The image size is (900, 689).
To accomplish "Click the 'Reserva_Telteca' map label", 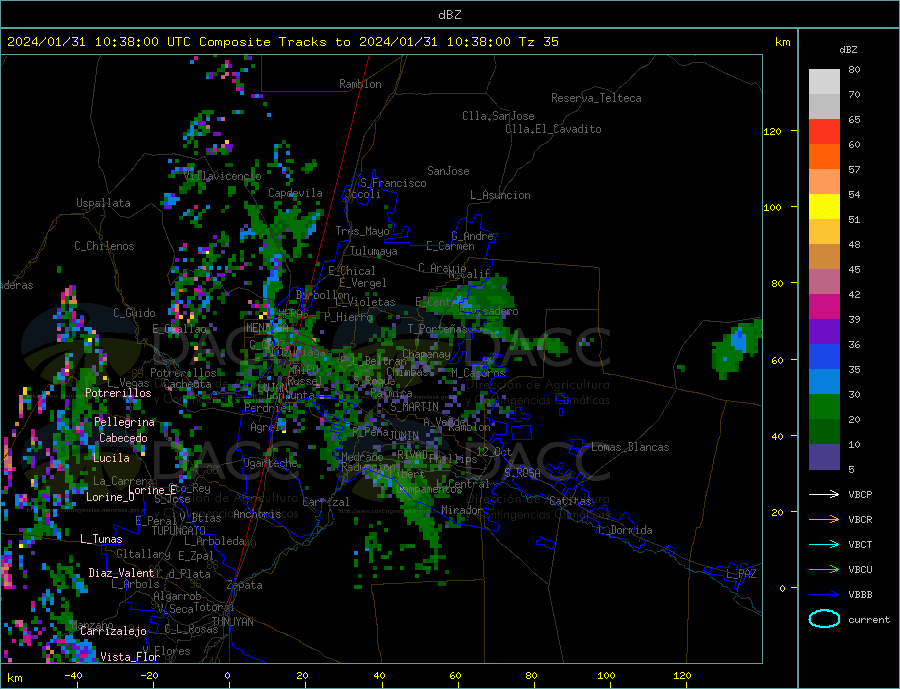I will (x=596, y=98).
